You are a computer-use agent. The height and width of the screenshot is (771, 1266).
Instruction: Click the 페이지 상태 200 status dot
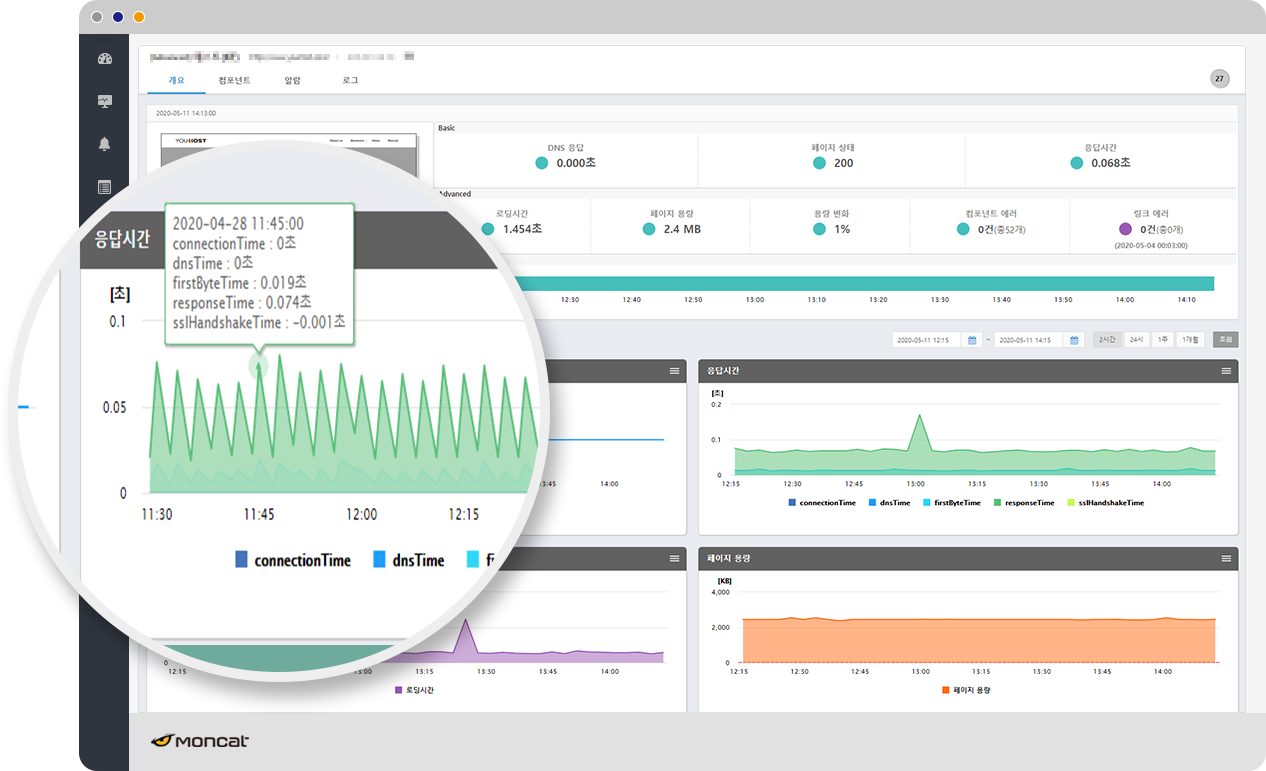[819, 163]
